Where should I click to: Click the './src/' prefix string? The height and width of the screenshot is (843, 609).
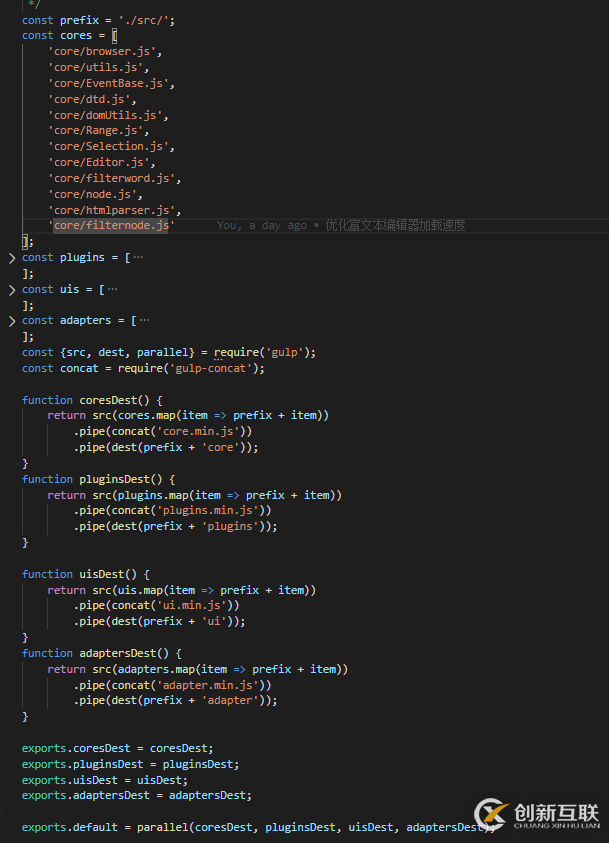point(144,20)
